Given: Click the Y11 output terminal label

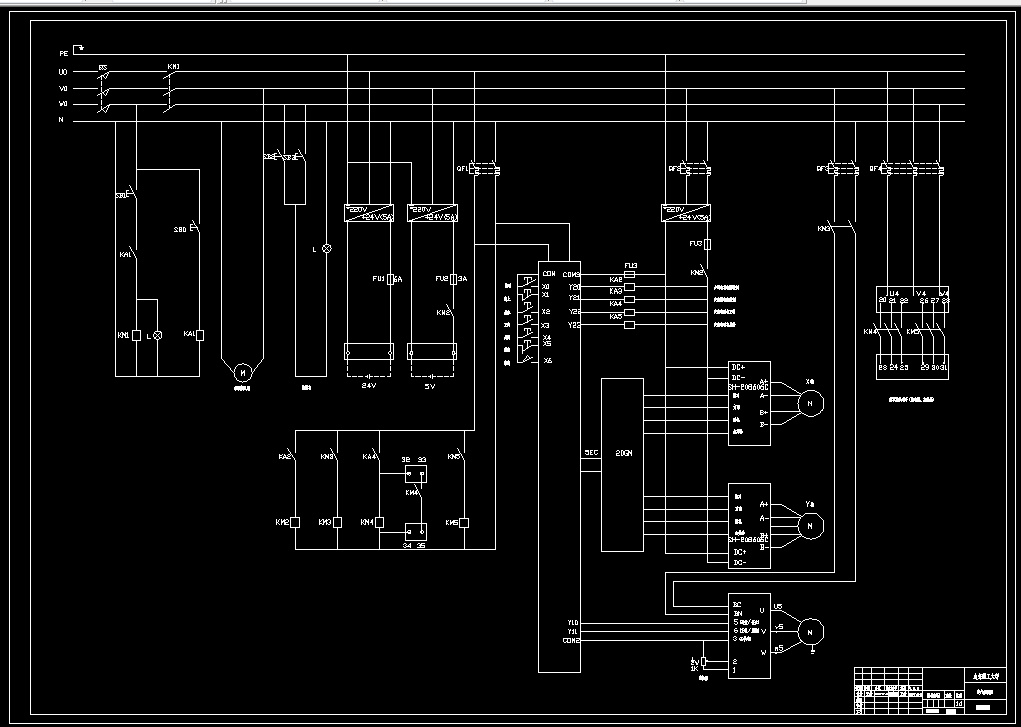Looking at the screenshot, I should [x=573, y=632].
